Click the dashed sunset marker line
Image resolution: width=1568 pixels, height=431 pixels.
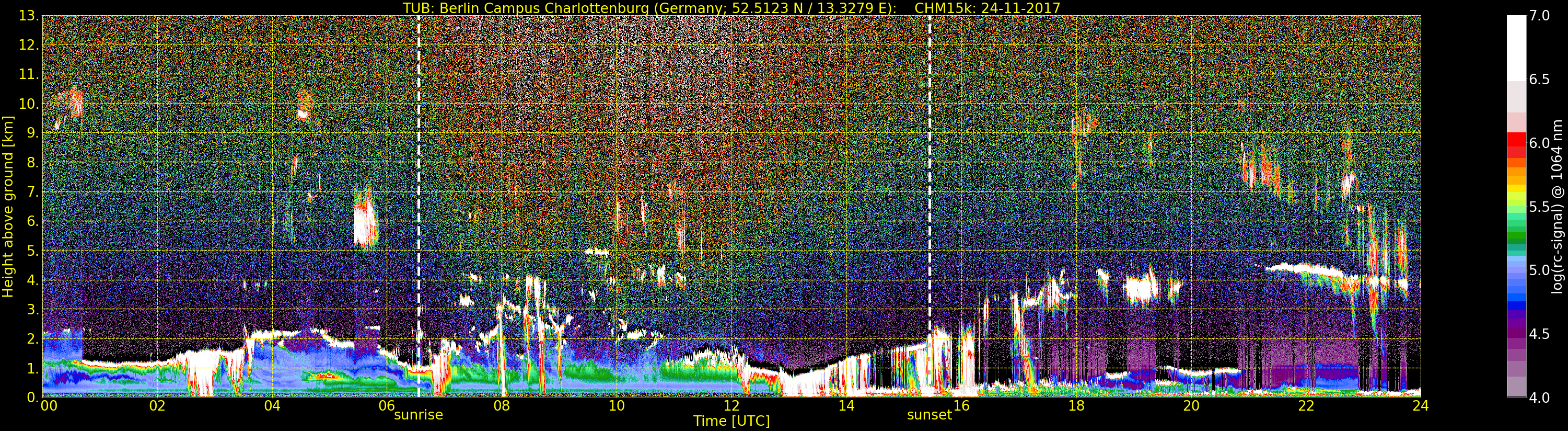930,206
